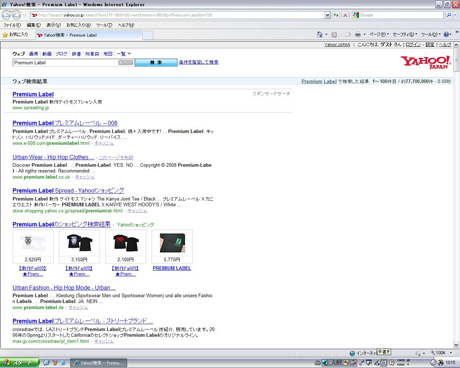The image size is (460, 368).
Task: Click the system tray clock
Action: coord(450,362)
